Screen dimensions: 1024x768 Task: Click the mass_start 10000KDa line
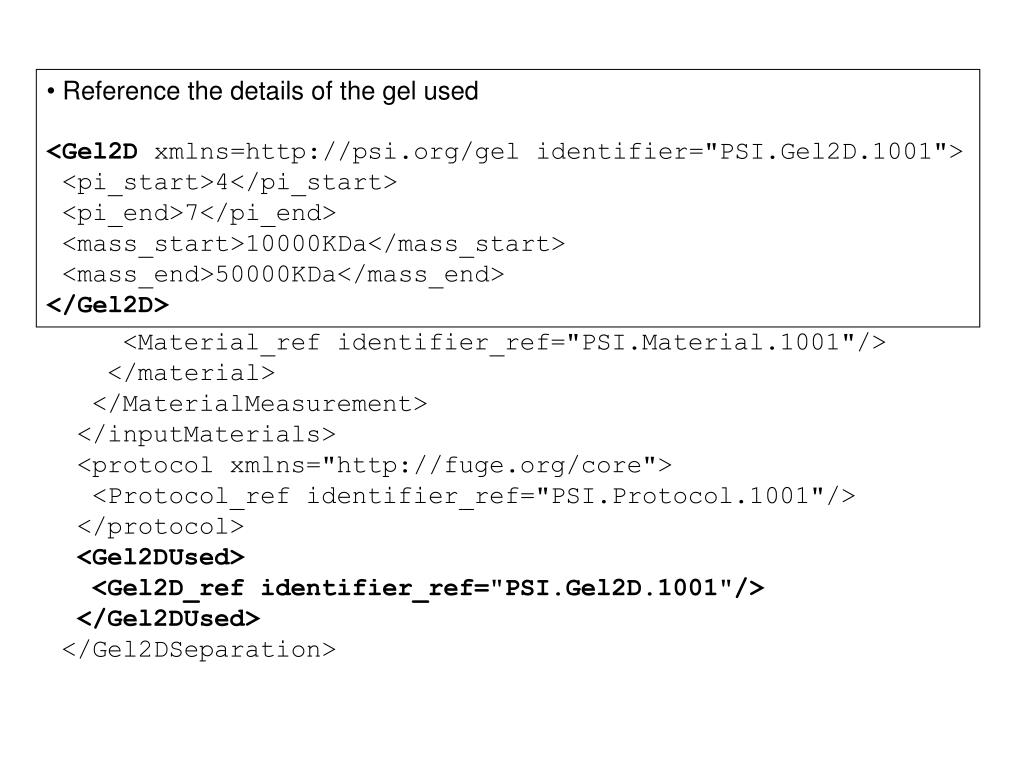point(313,244)
